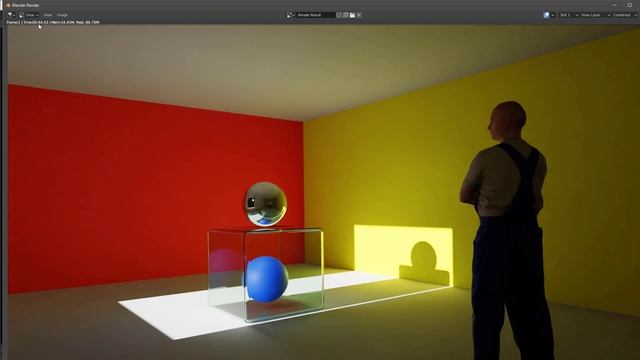Click the Blender Render window title

25,5
